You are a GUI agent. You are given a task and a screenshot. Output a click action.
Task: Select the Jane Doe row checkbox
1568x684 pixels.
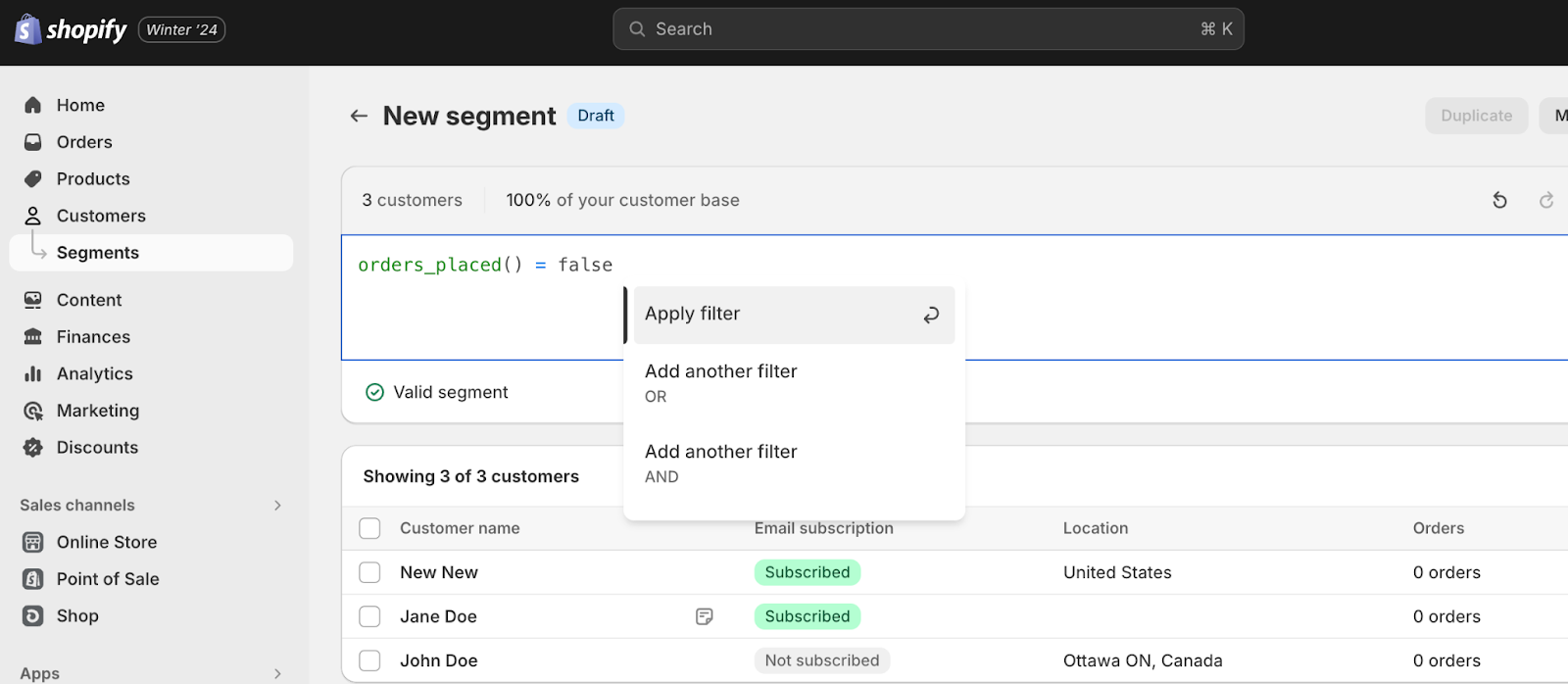pyautogui.click(x=369, y=616)
